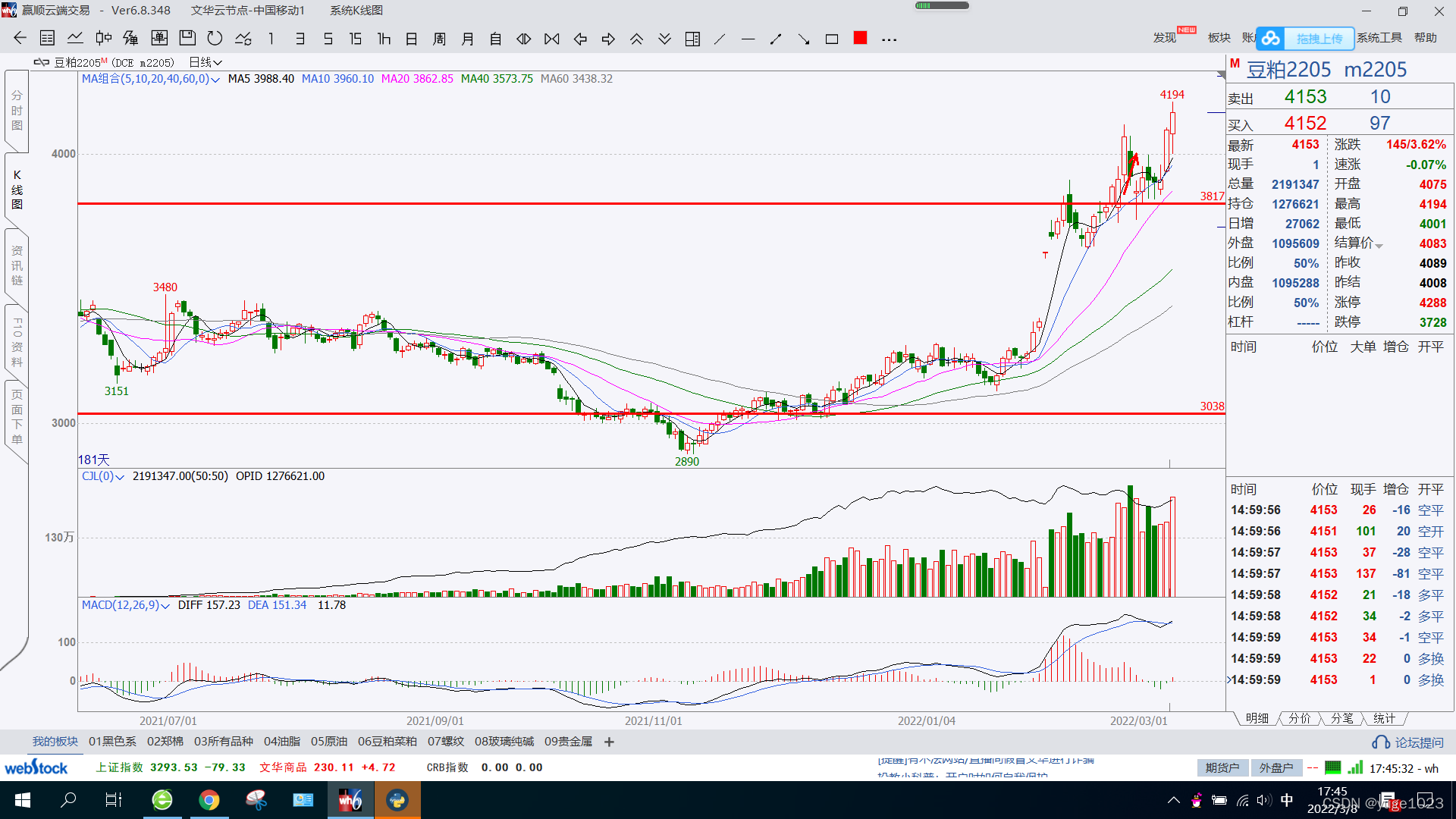Open the 帮助 menu
Screen dimensions: 1456x819
pyautogui.click(x=1426, y=38)
